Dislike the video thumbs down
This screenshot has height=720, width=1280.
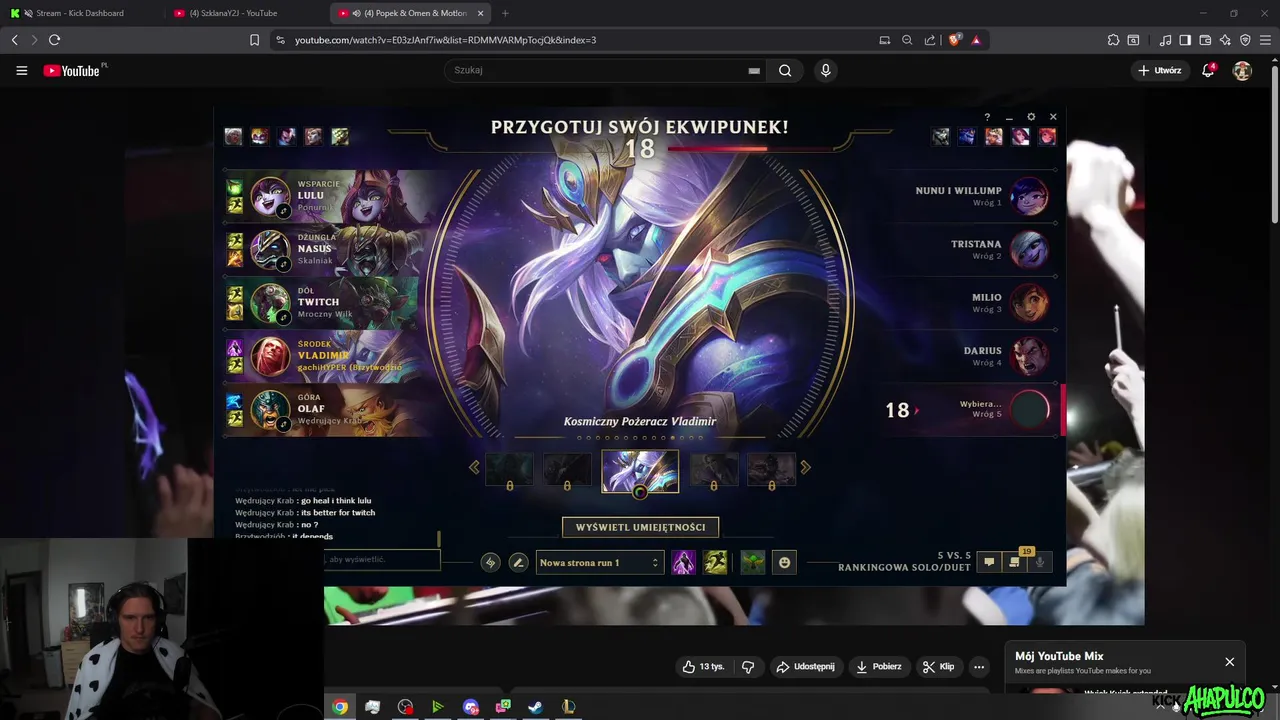tap(747, 667)
